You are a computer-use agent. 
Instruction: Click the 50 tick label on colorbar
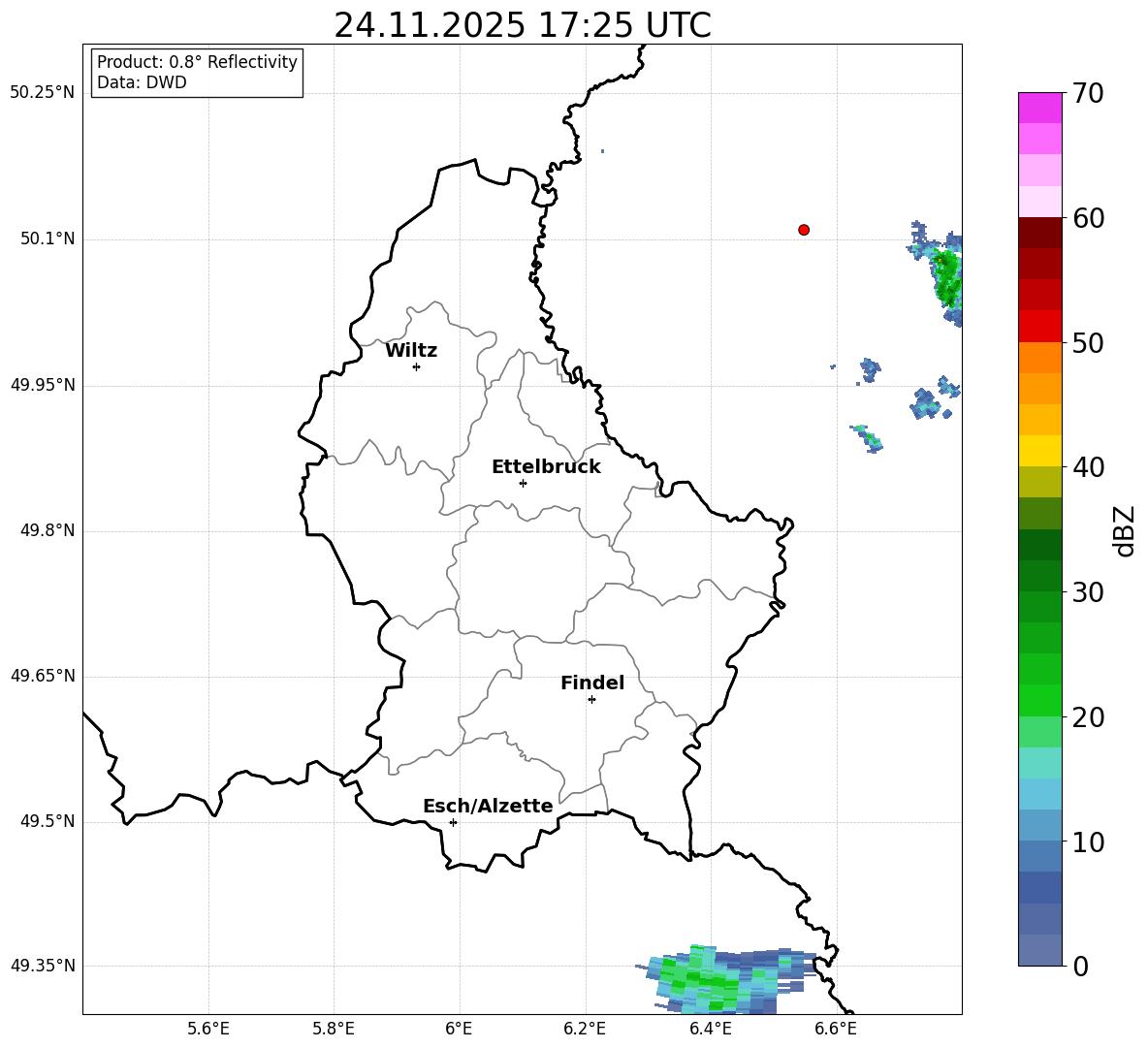click(1088, 342)
